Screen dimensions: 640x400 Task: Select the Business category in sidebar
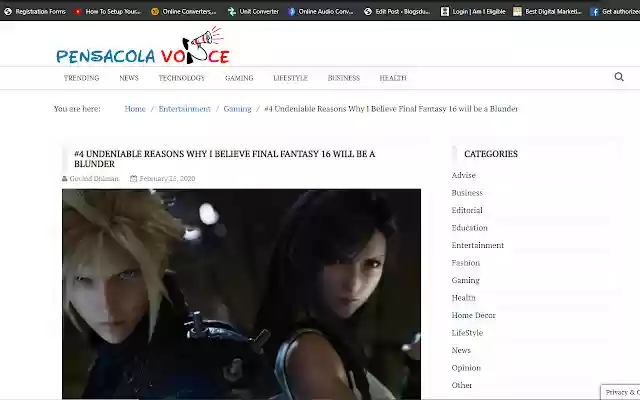[467, 193]
